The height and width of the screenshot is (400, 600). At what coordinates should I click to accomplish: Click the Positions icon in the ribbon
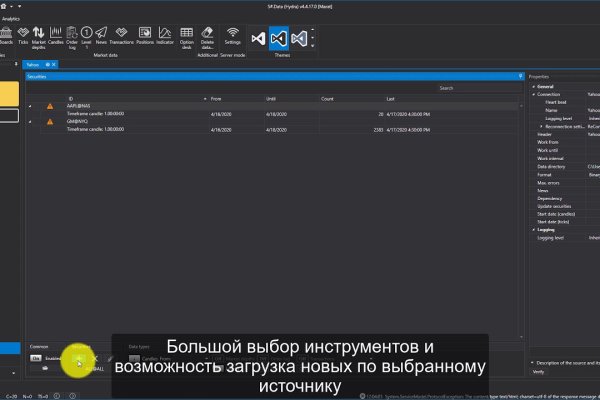tap(144, 38)
